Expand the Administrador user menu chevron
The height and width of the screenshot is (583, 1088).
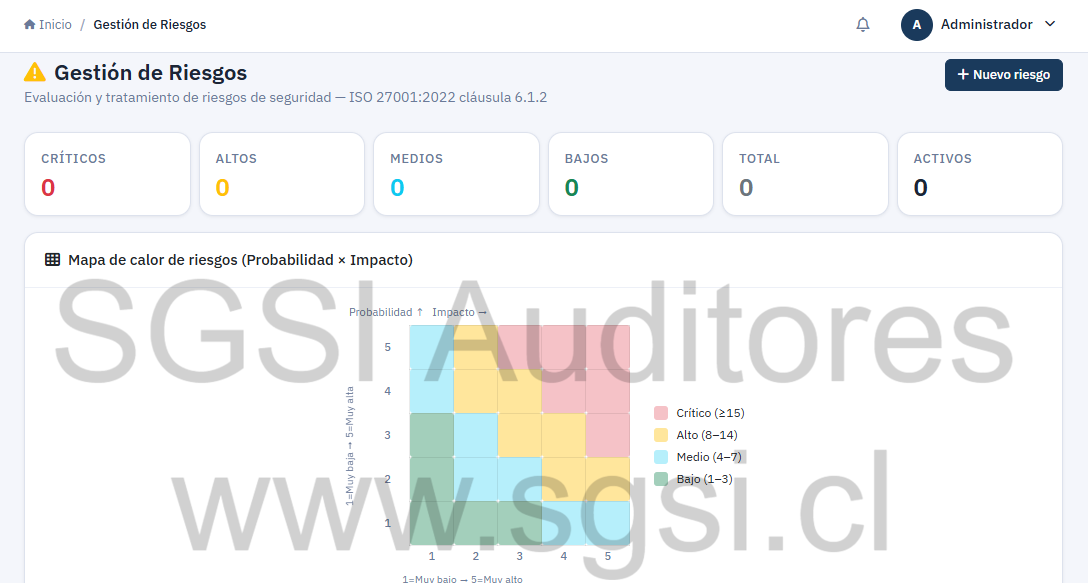1050,24
